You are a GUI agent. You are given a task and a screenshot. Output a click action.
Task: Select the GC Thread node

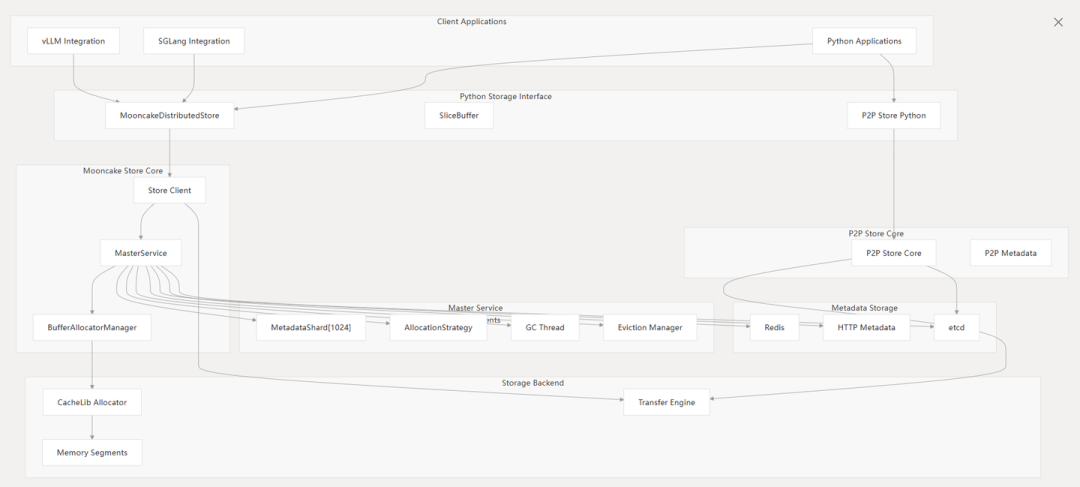(545, 327)
